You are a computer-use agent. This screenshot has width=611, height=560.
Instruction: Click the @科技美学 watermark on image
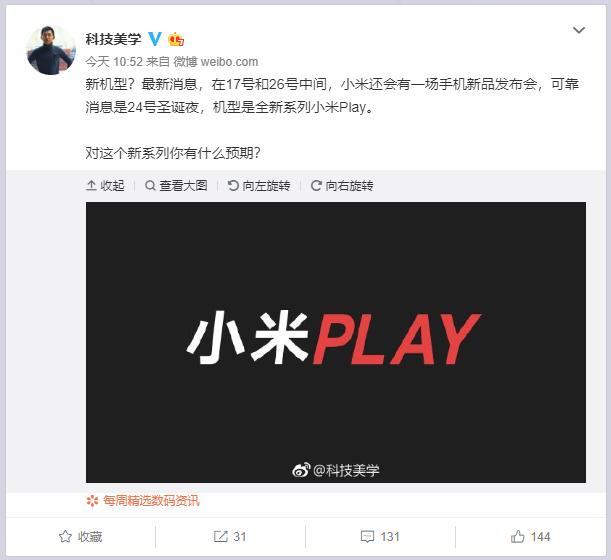click(336, 470)
